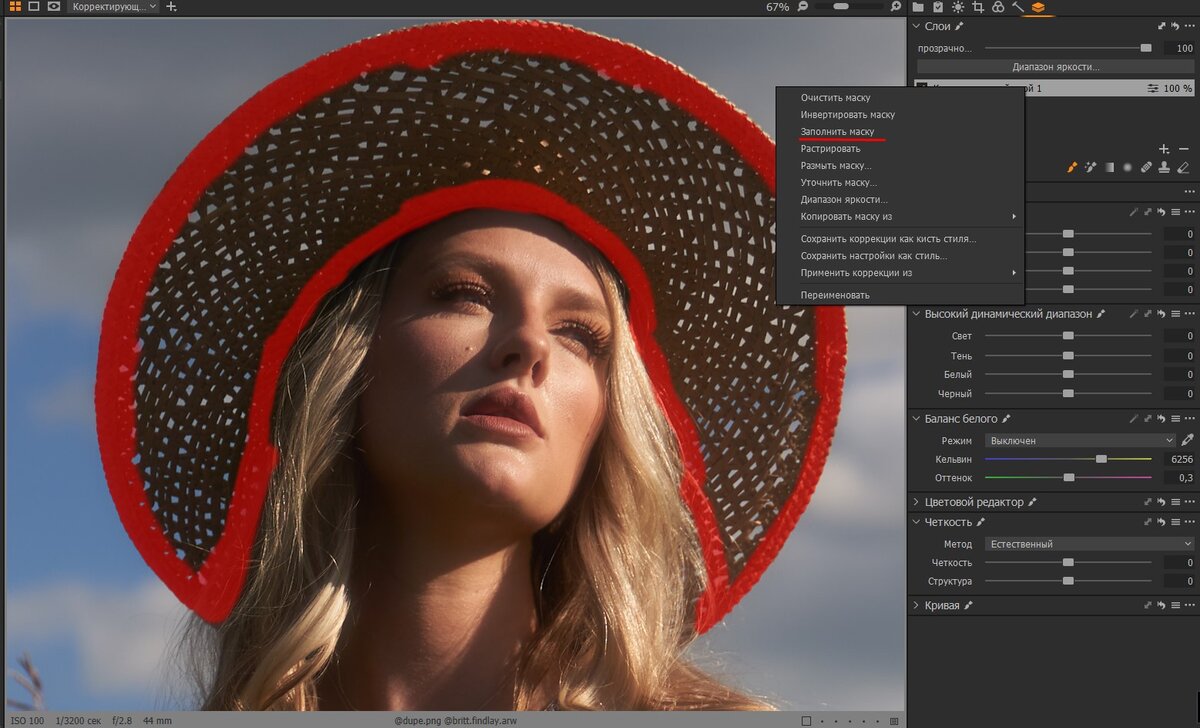Viewport: 1200px width, 728px height.
Task: Zoom in with right magnifier icon
Action: pyautogui.click(x=896, y=7)
